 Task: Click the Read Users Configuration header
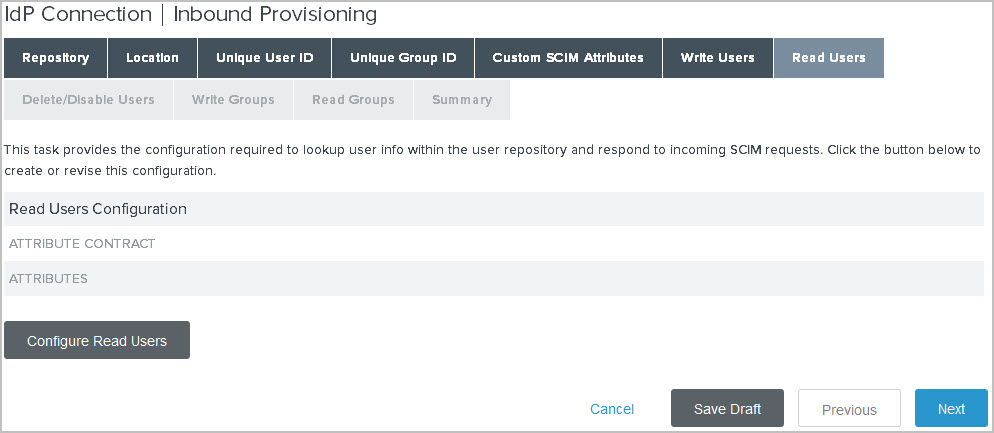[98, 209]
